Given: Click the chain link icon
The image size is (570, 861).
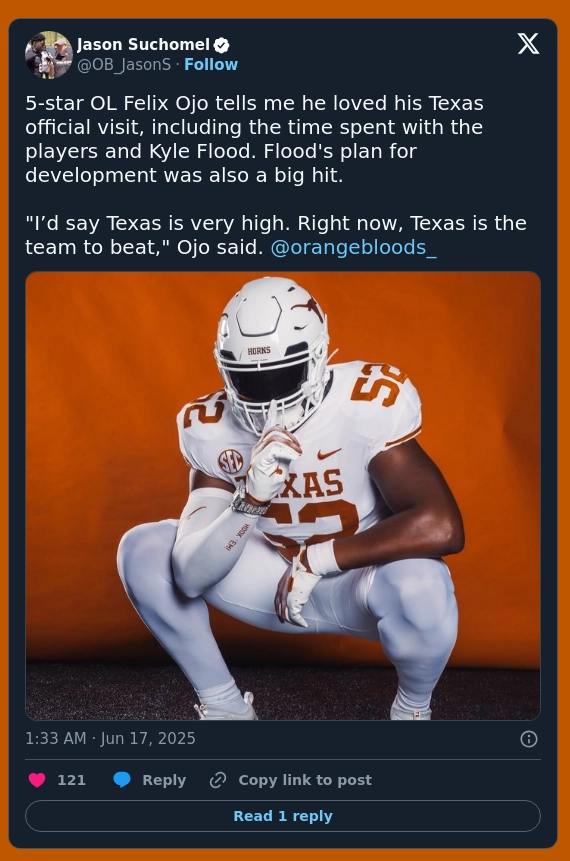Looking at the screenshot, I should [x=218, y=780].
